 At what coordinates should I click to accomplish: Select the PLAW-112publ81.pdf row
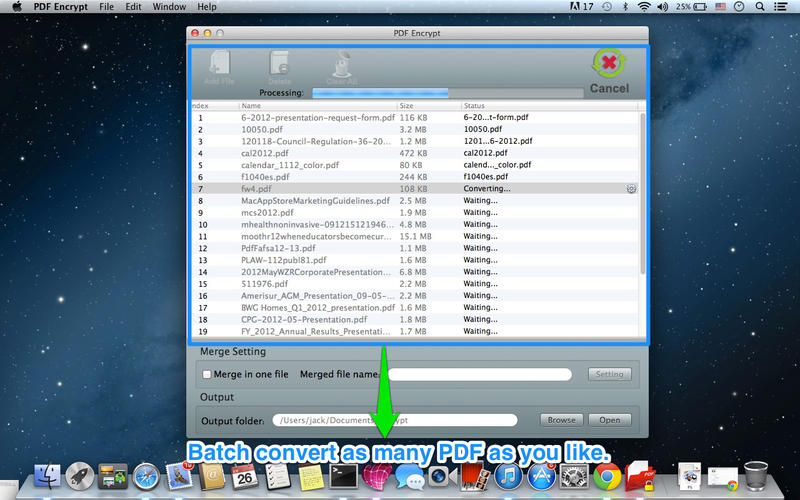415,260
